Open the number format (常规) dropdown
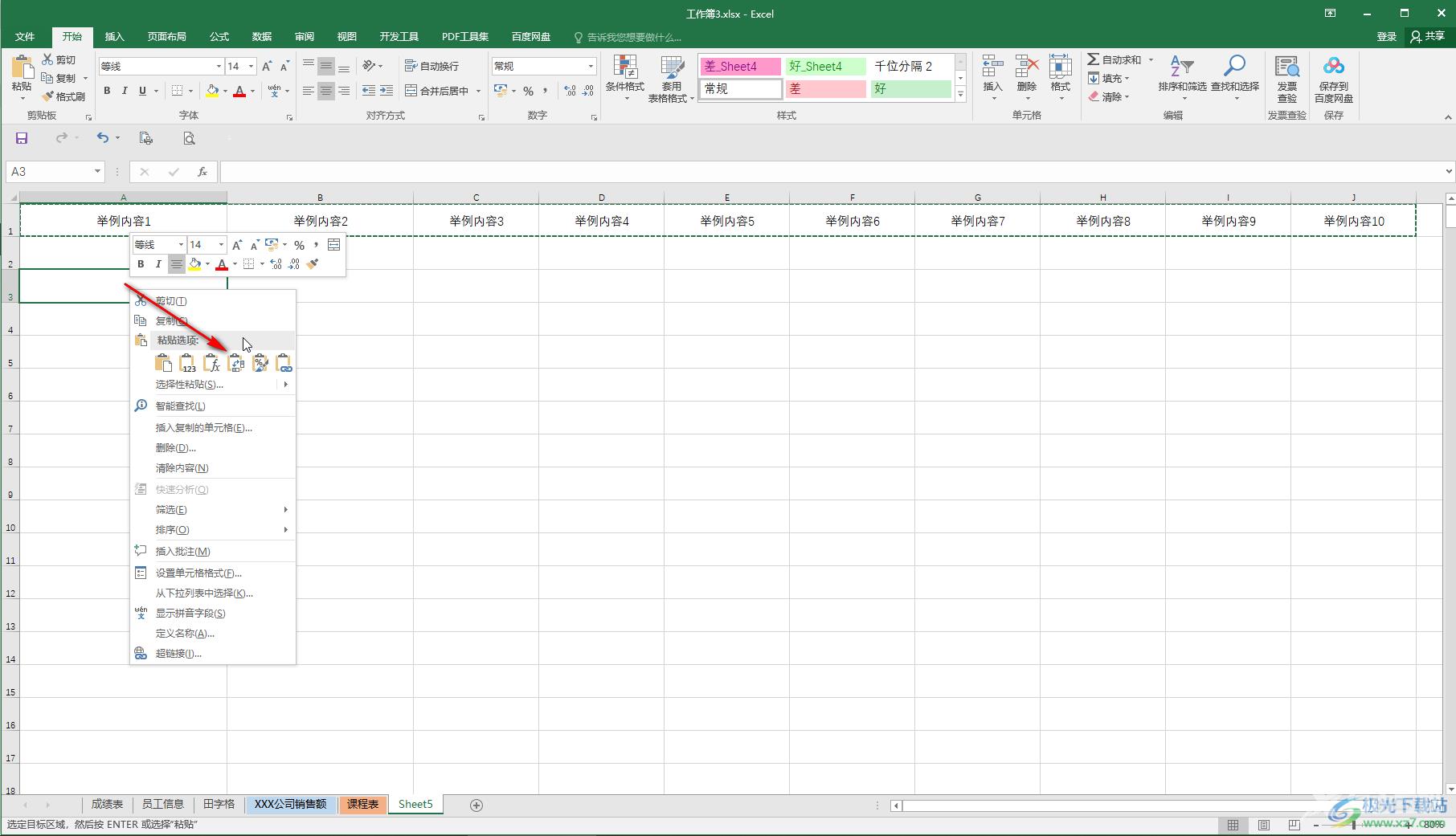The height and width of the screenshot is (836, 1456). (x=591, y=66)
